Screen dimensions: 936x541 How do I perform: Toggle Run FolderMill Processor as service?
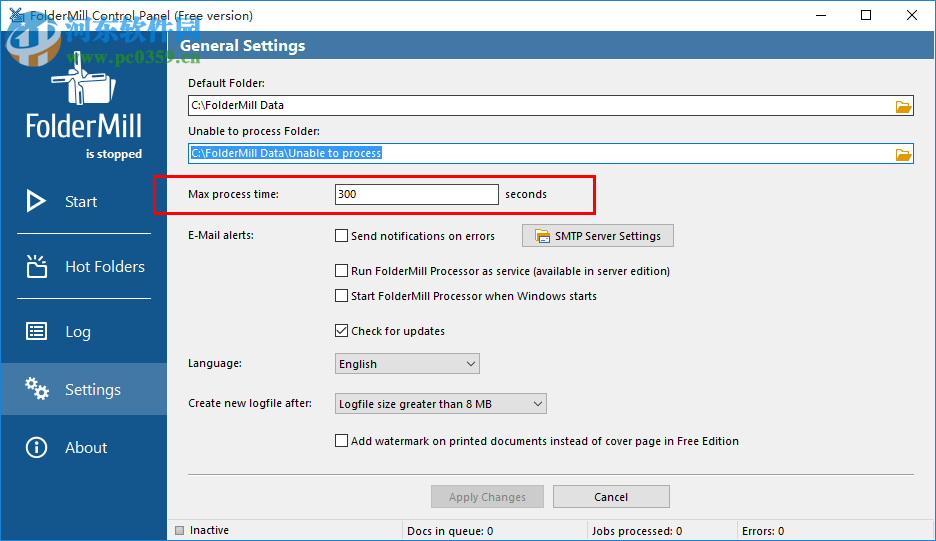(x=342, y=271)
